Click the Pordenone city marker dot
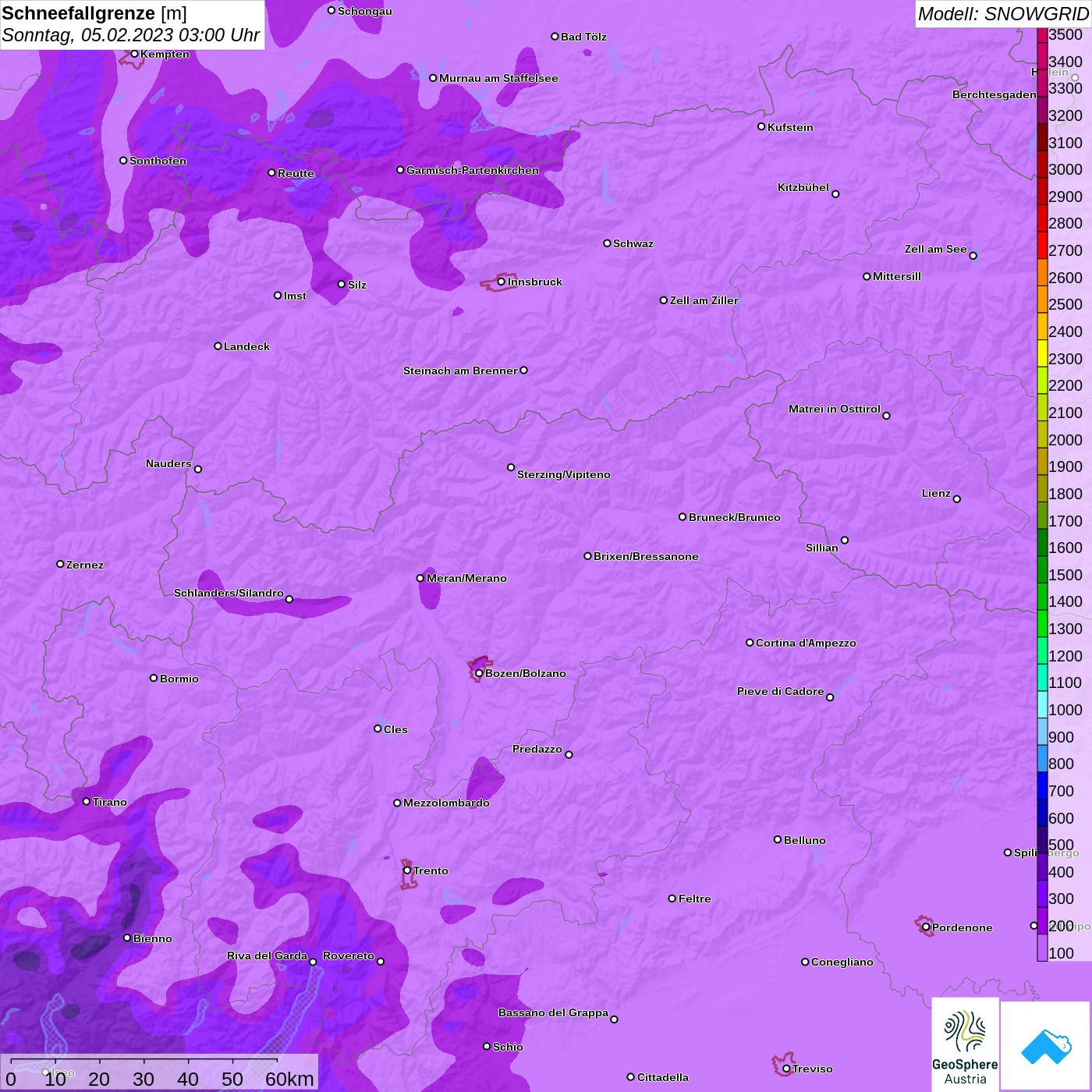The height and width of the screenshot is (1092, 1092). pos(926,927)
